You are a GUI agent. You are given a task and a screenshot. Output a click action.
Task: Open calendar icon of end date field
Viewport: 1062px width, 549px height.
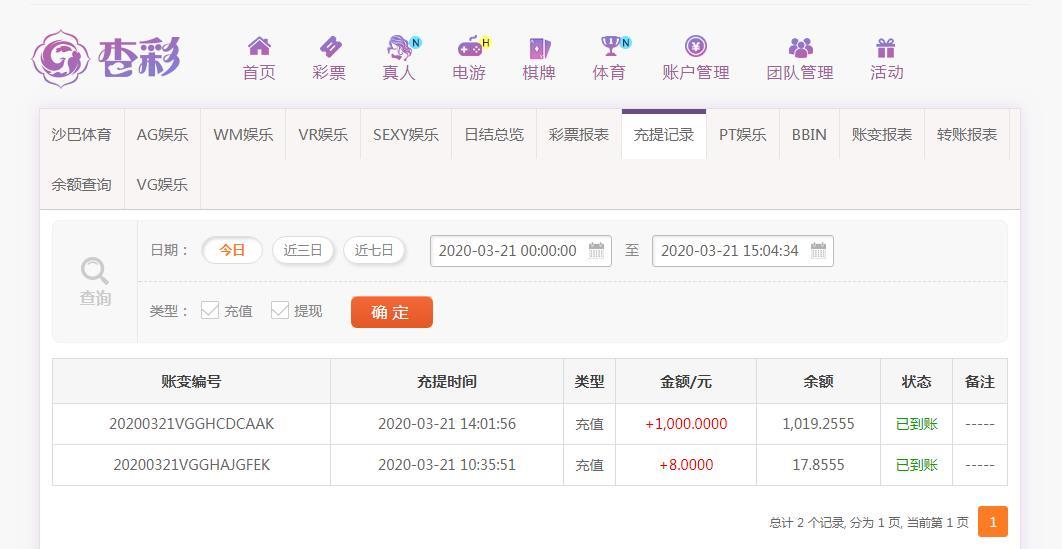[818, 250]
